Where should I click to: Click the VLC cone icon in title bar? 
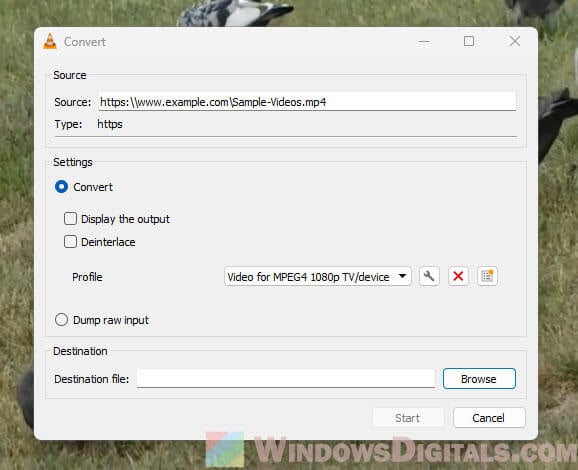coord(50,41)
